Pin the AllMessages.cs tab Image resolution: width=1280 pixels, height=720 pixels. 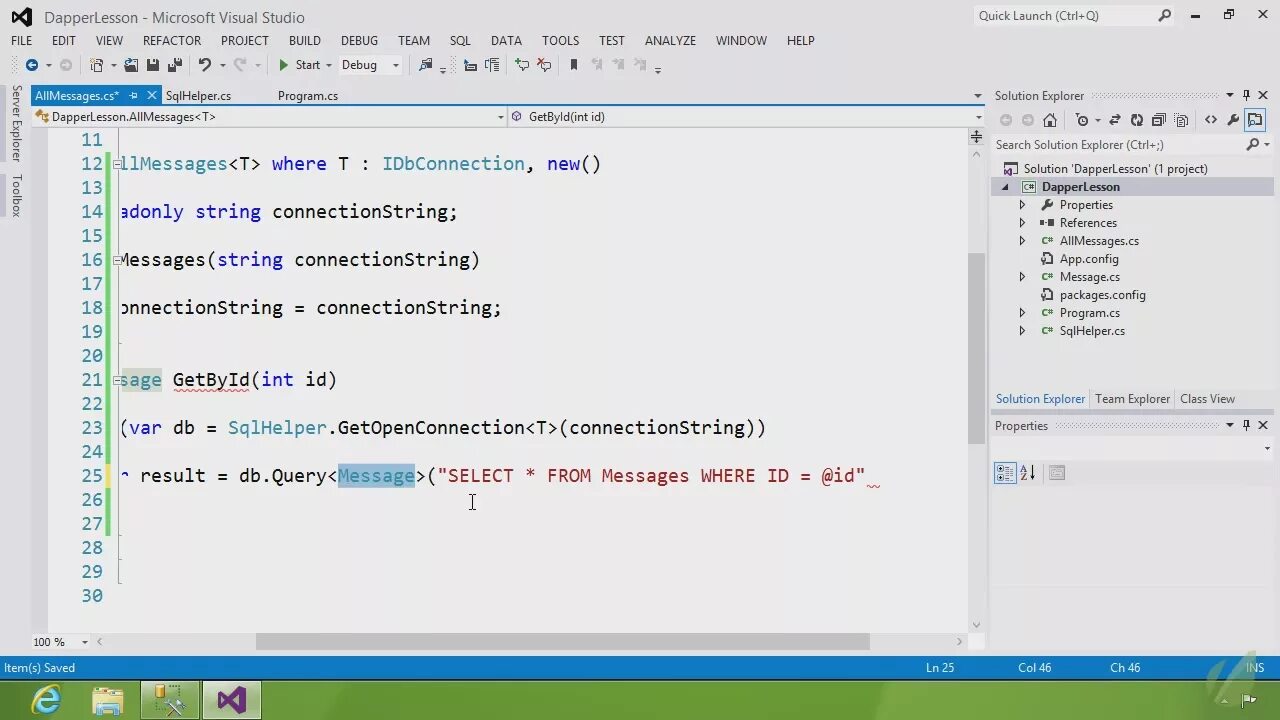click(133, 96)
